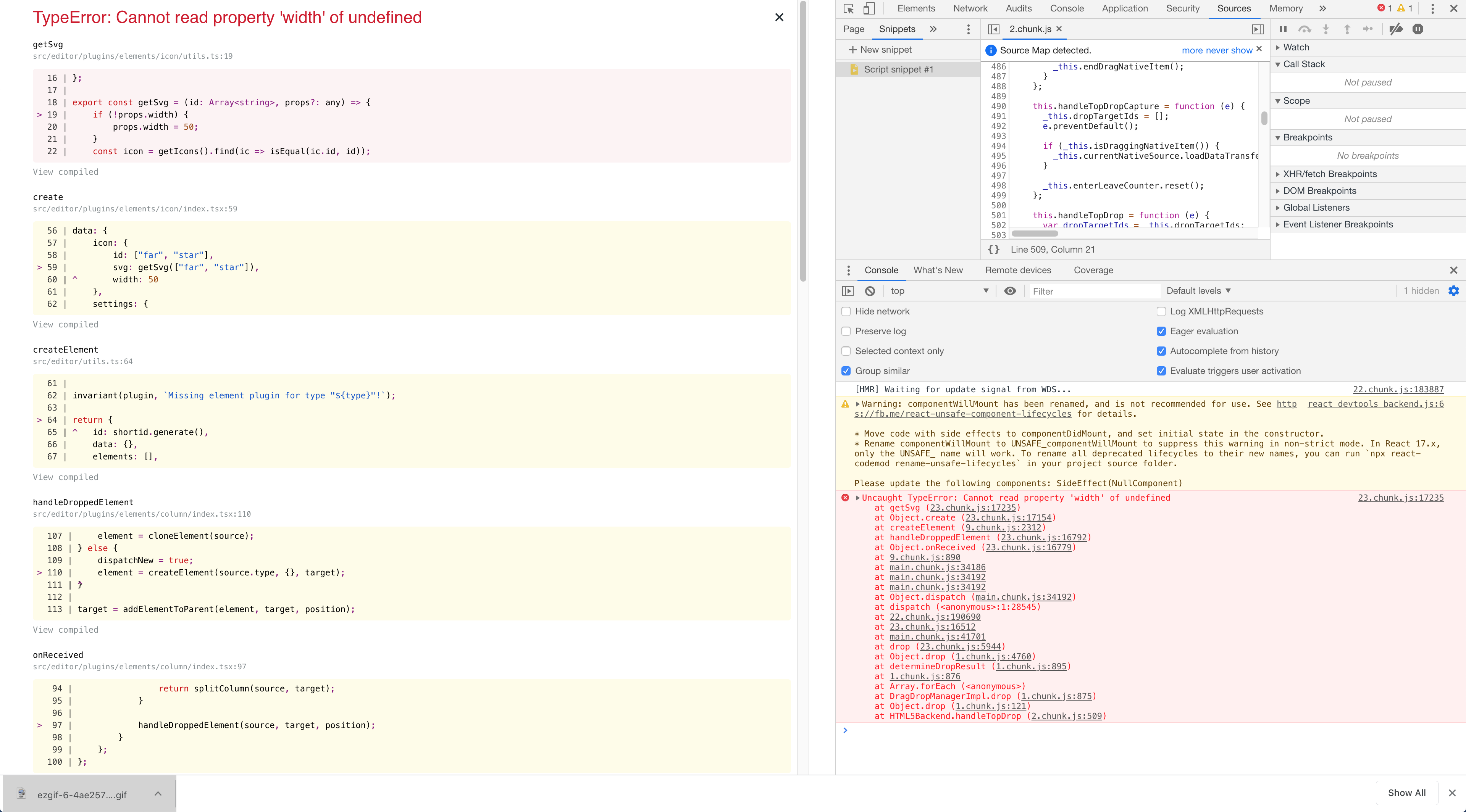Show more Sources navigator tabs chevron
Image resolution: width=1466 pixels, height=812 pixels.
pyautogui.click(x=933, y=29)
